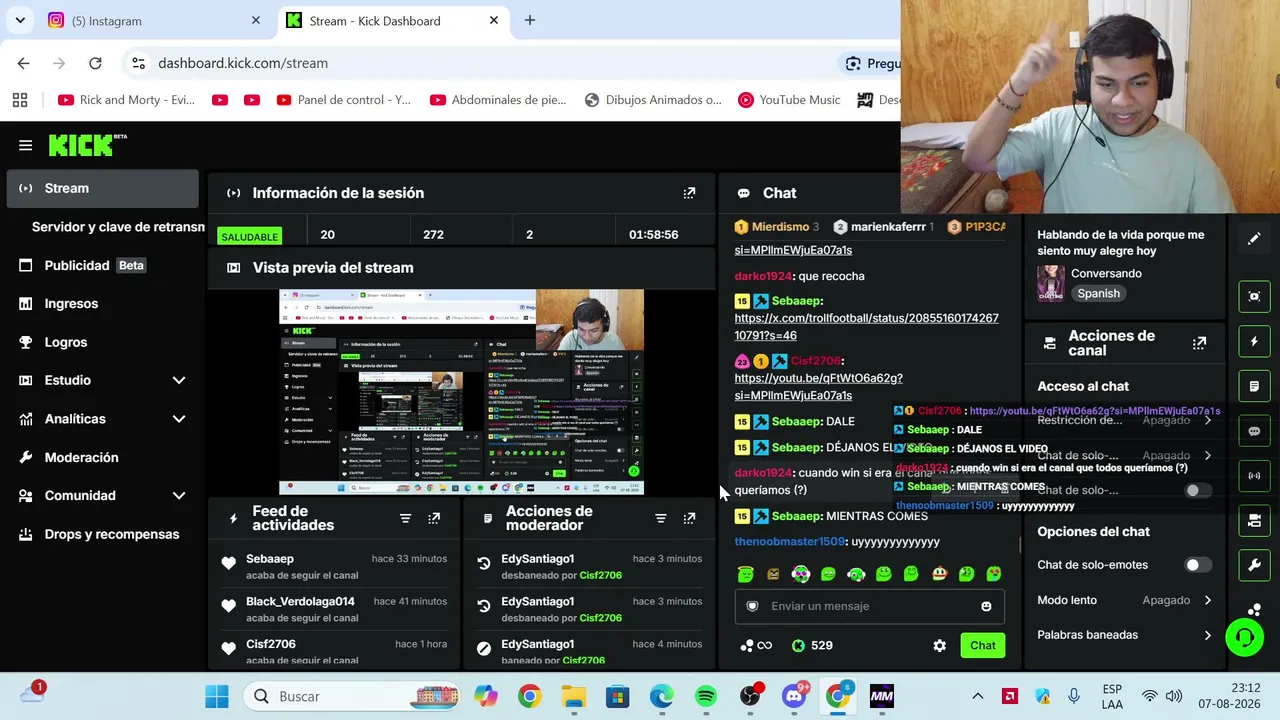Open the green headset support button
Image resolution: width=1280 pixels, height=720 pixels.
(x=1245, y=637)
